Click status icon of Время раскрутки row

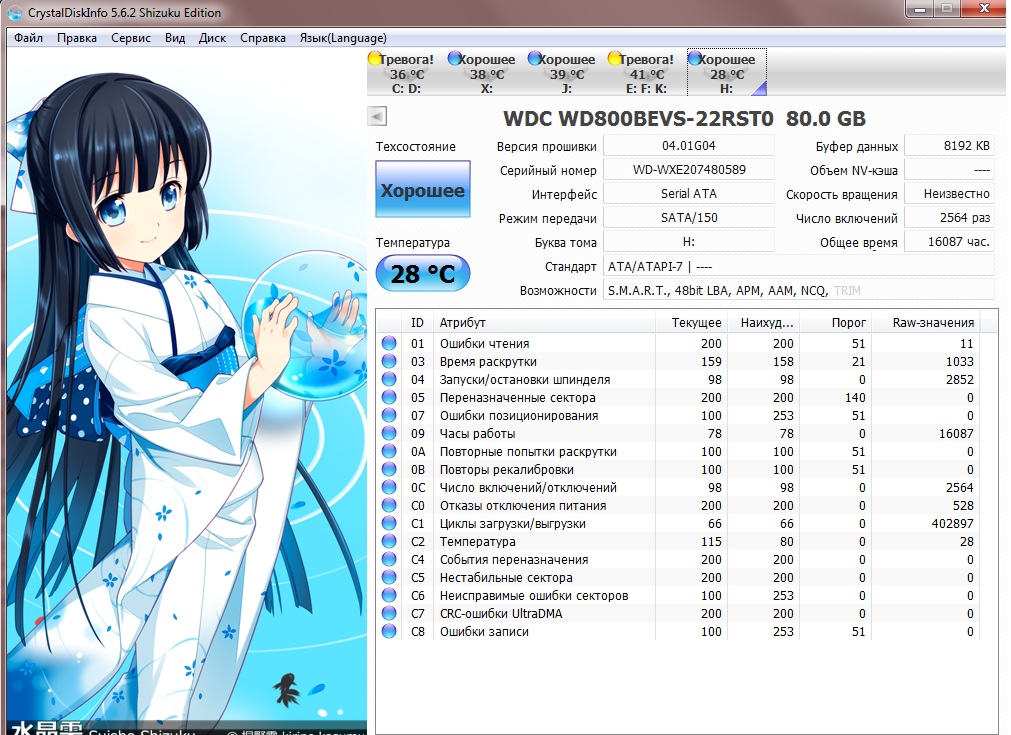click(389, 361)
